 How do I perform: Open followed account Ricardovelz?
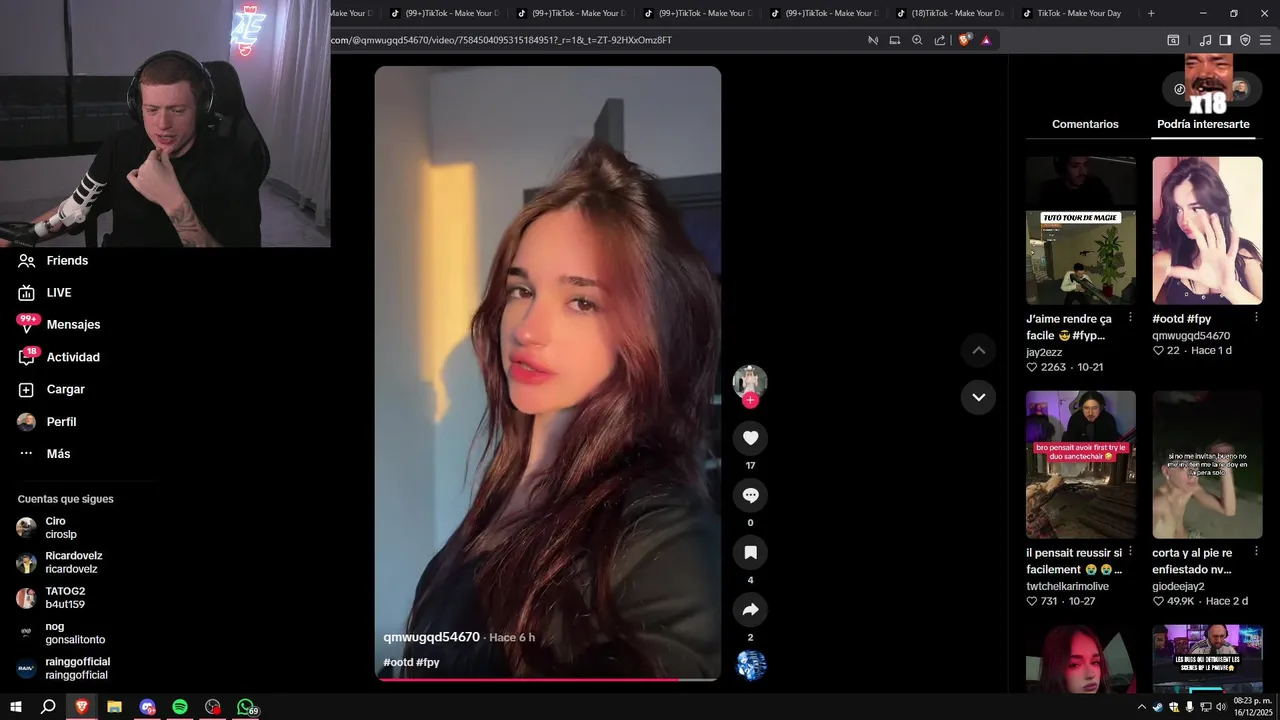point(73,562)
